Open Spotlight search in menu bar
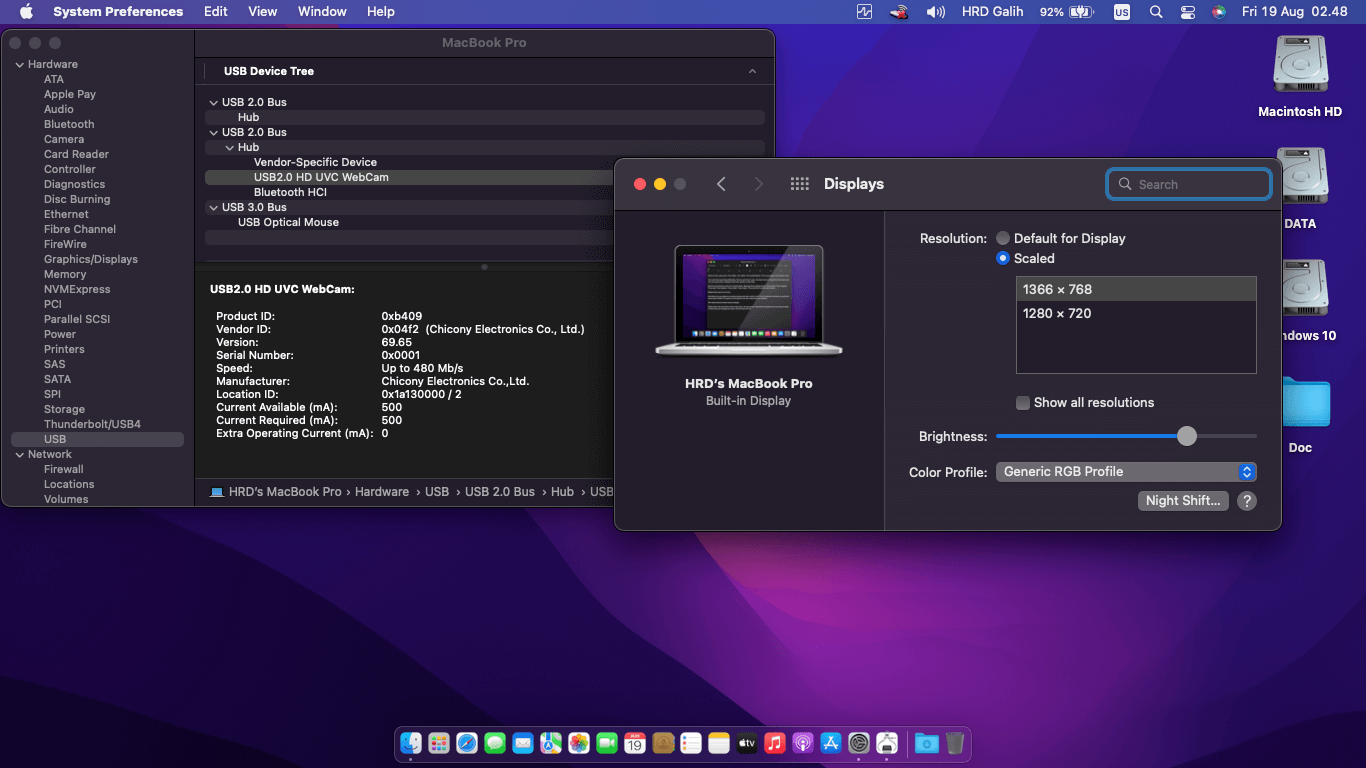1366x768 pixels. pyautogui.click(x=1156, y=12)
